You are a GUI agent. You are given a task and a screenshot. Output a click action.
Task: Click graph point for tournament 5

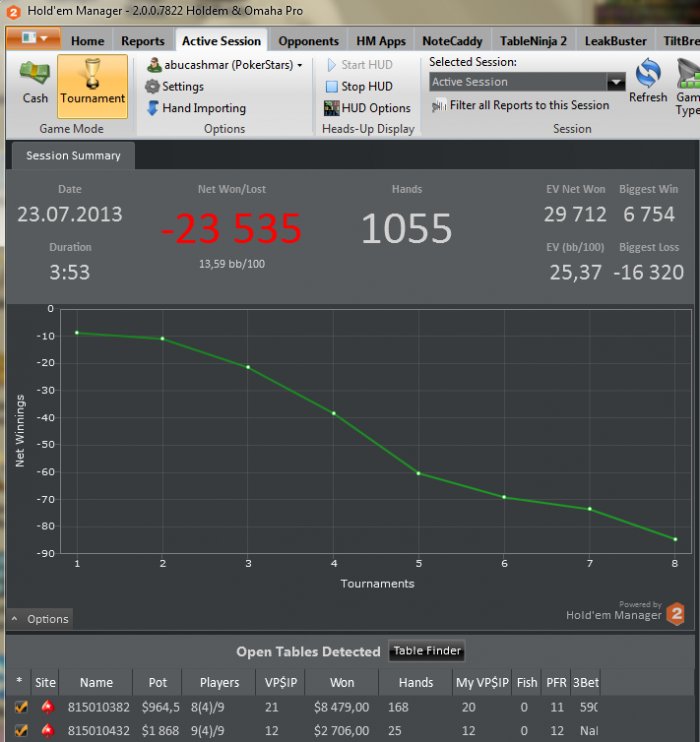point(418,473)
